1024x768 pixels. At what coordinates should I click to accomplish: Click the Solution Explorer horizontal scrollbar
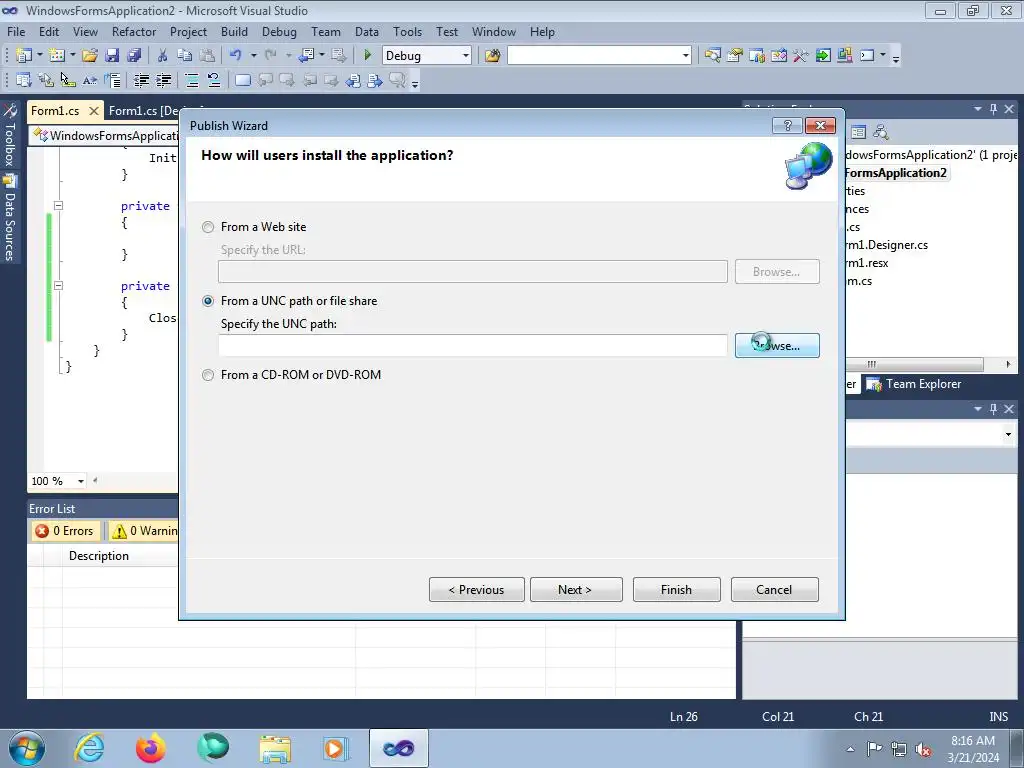tap(914, 364)
